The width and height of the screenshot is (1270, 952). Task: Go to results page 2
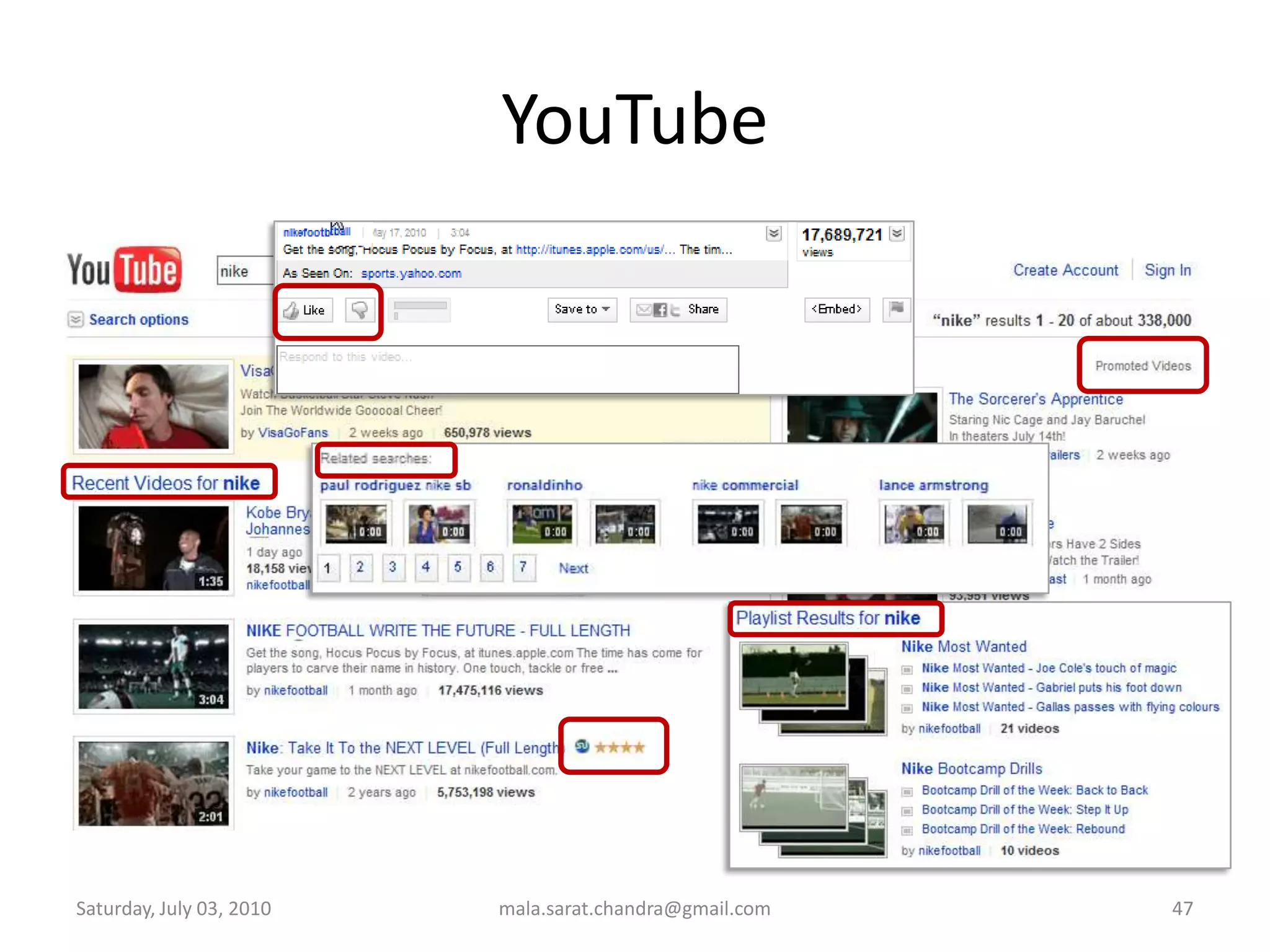click(x=360, y=567)
